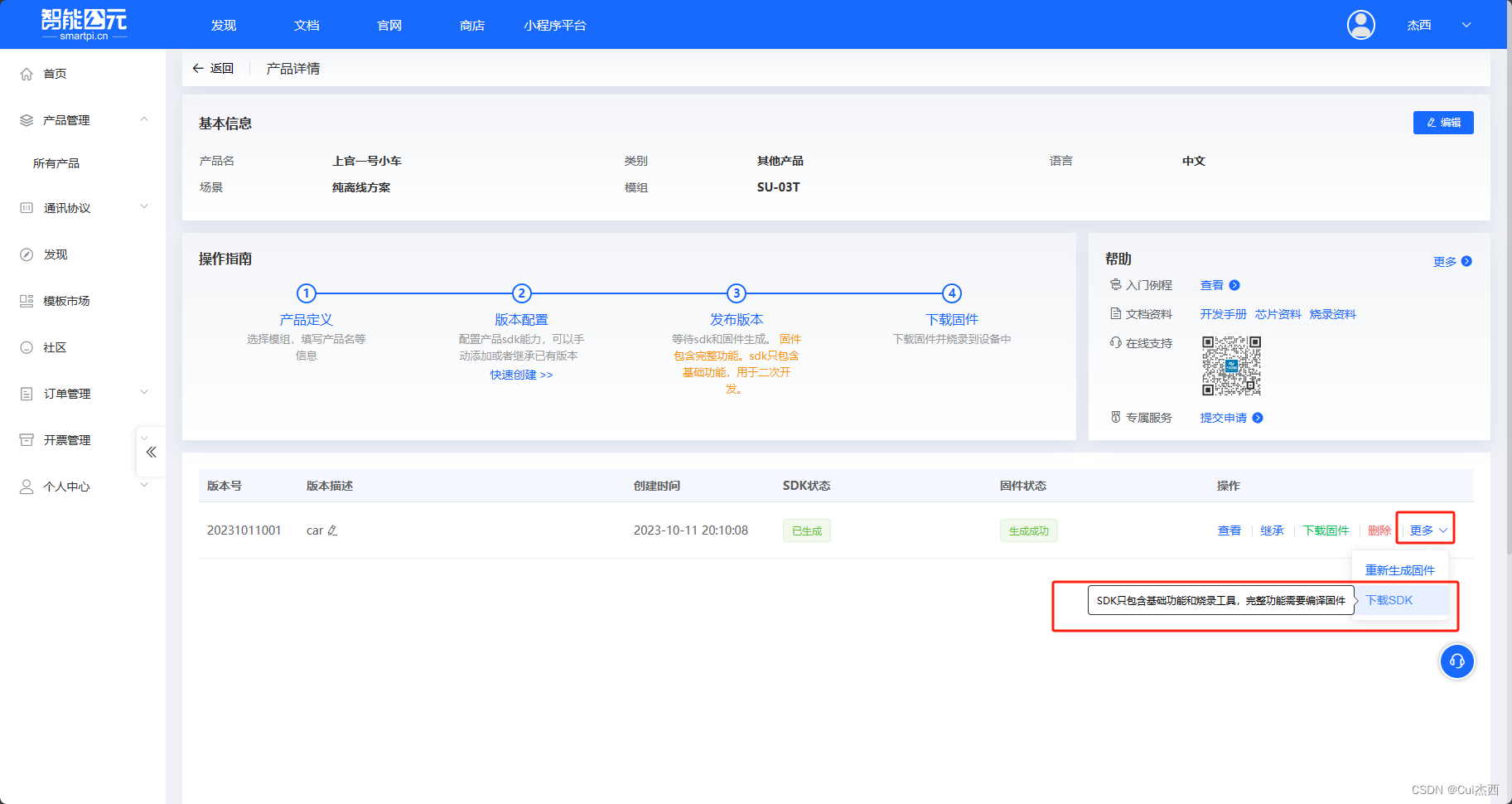Click step 4 circle 下载固件

952,293
